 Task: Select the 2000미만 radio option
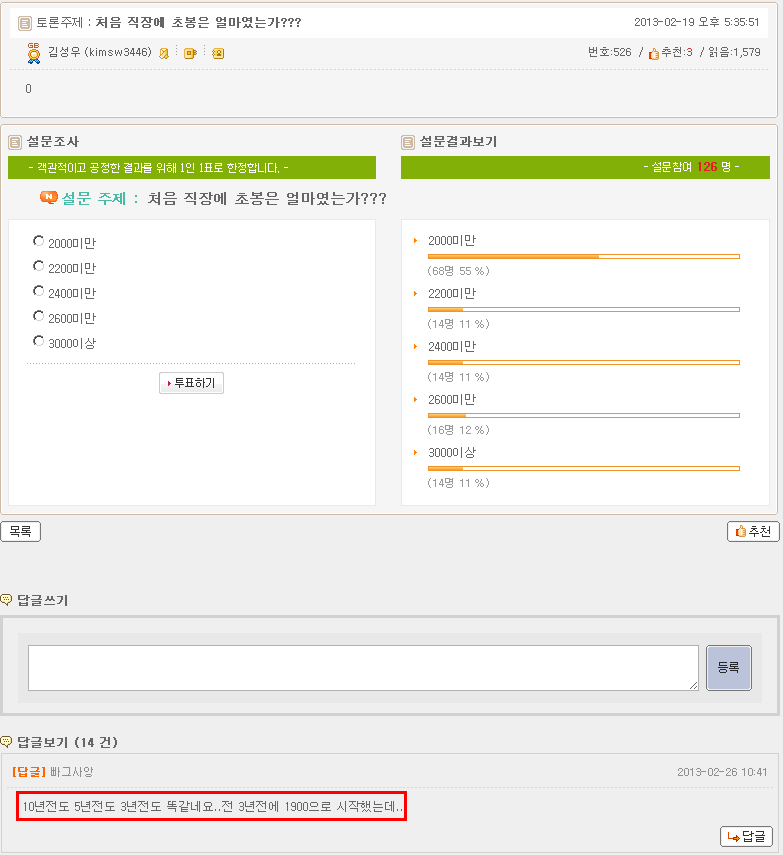pyautogui.click(x=39, y=241)
